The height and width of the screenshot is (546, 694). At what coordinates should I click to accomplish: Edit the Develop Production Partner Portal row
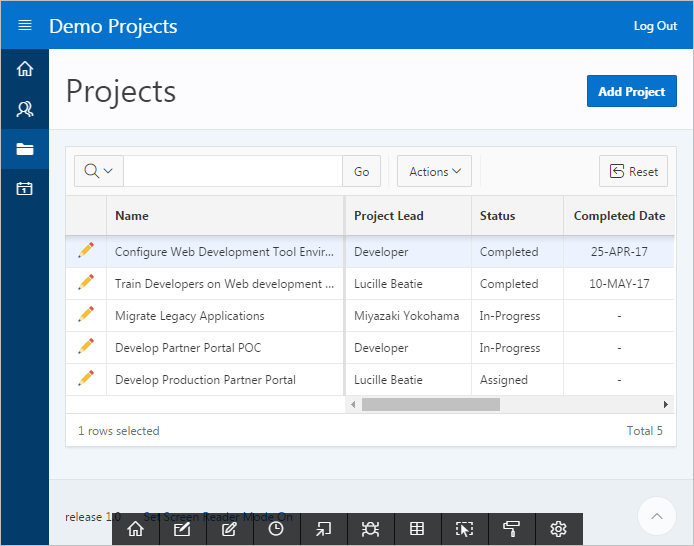pos(86,380)
